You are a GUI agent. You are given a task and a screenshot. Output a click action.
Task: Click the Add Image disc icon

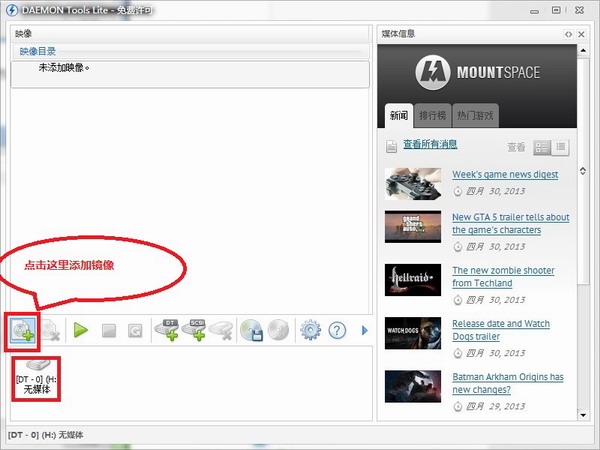click(x=22, y=330)
